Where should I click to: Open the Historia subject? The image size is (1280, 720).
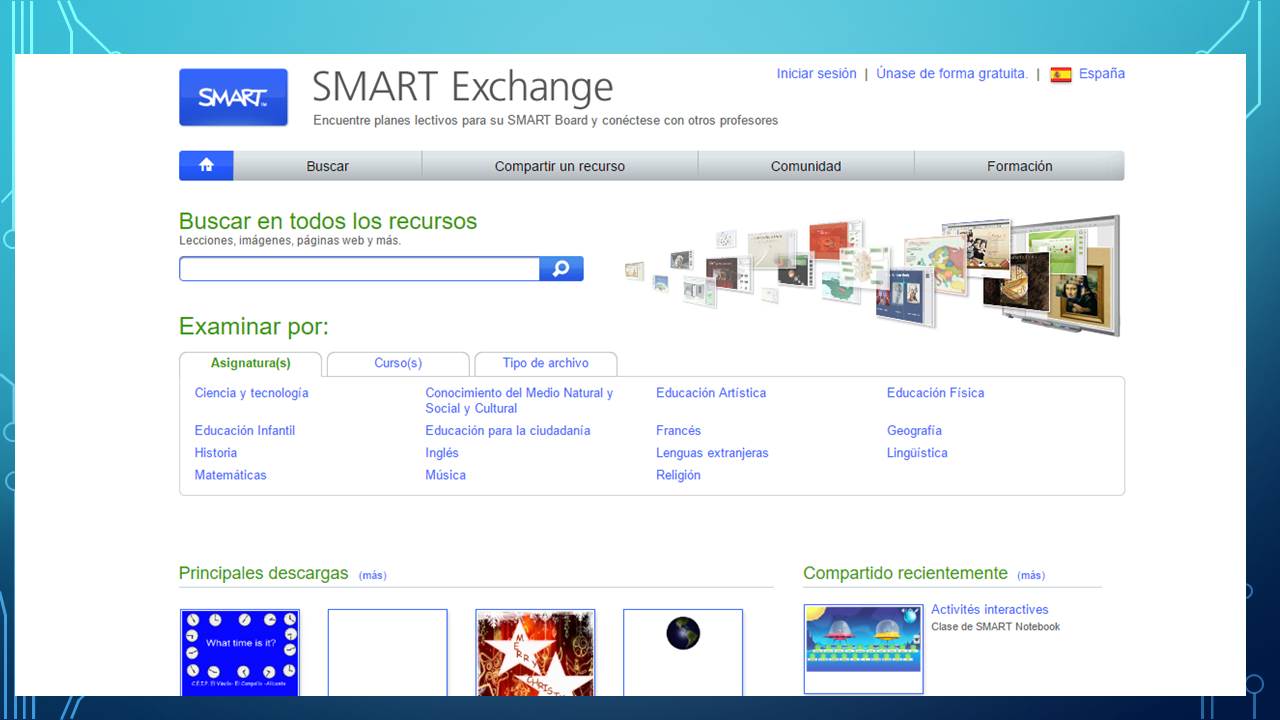point(216,453)
